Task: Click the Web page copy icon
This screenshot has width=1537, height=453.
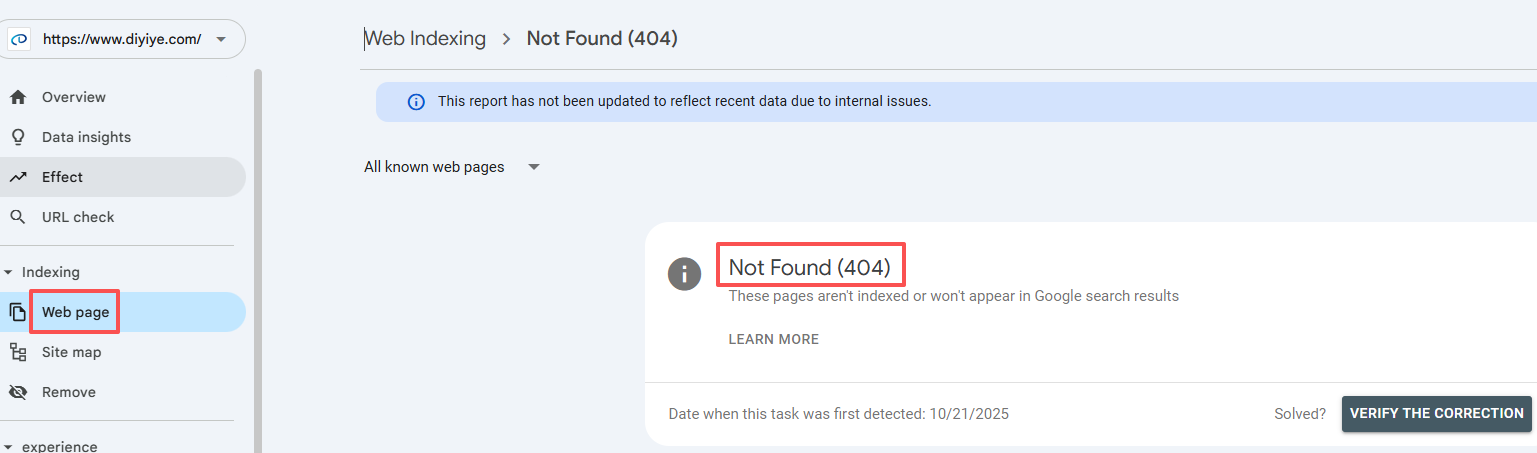Action: [17, 312]
